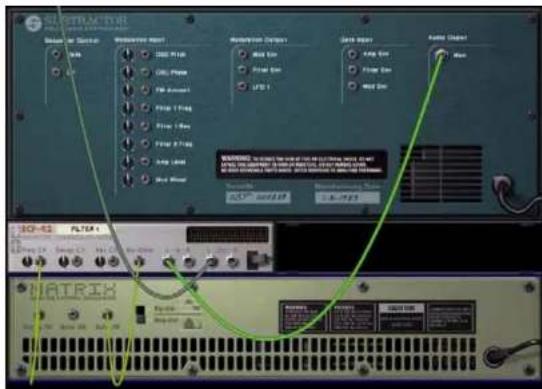542x389 pixels.
Task: Toggle the Unipolar/Bipolar switch on Matrix
Action: coord(140,314)
